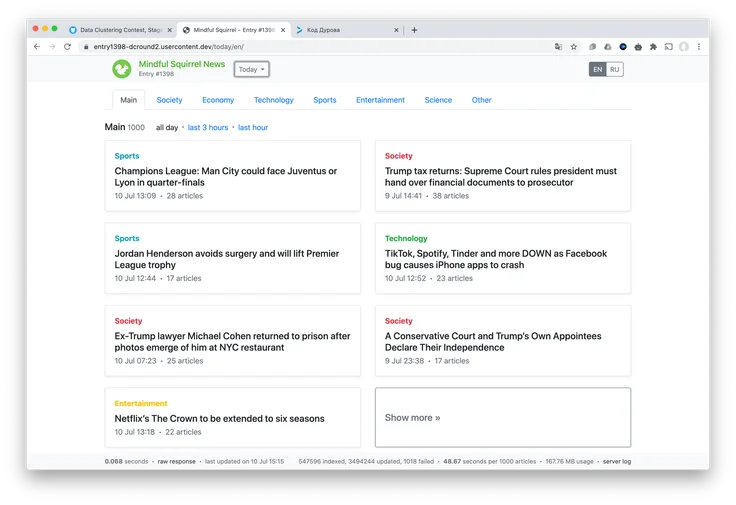
Task: Open the Chrome profile avatar
Action: [684, 46]
